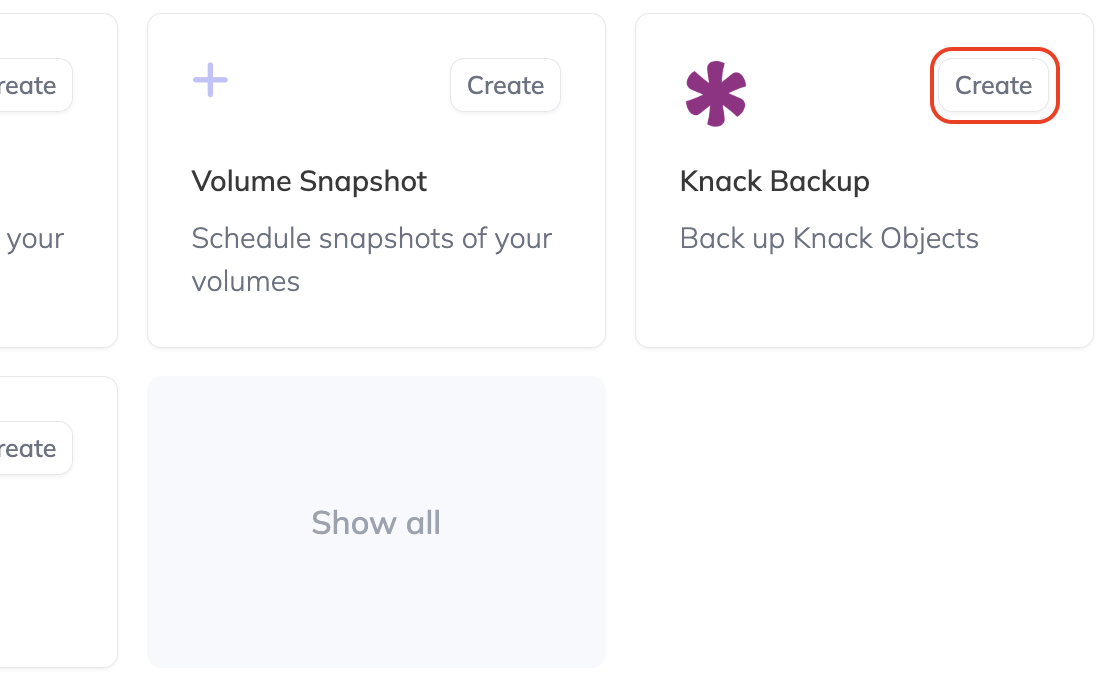This screenshot has width=1114, height=678.
Task: Click the word "your" in the cut-off left card
Action: [35, 239]
